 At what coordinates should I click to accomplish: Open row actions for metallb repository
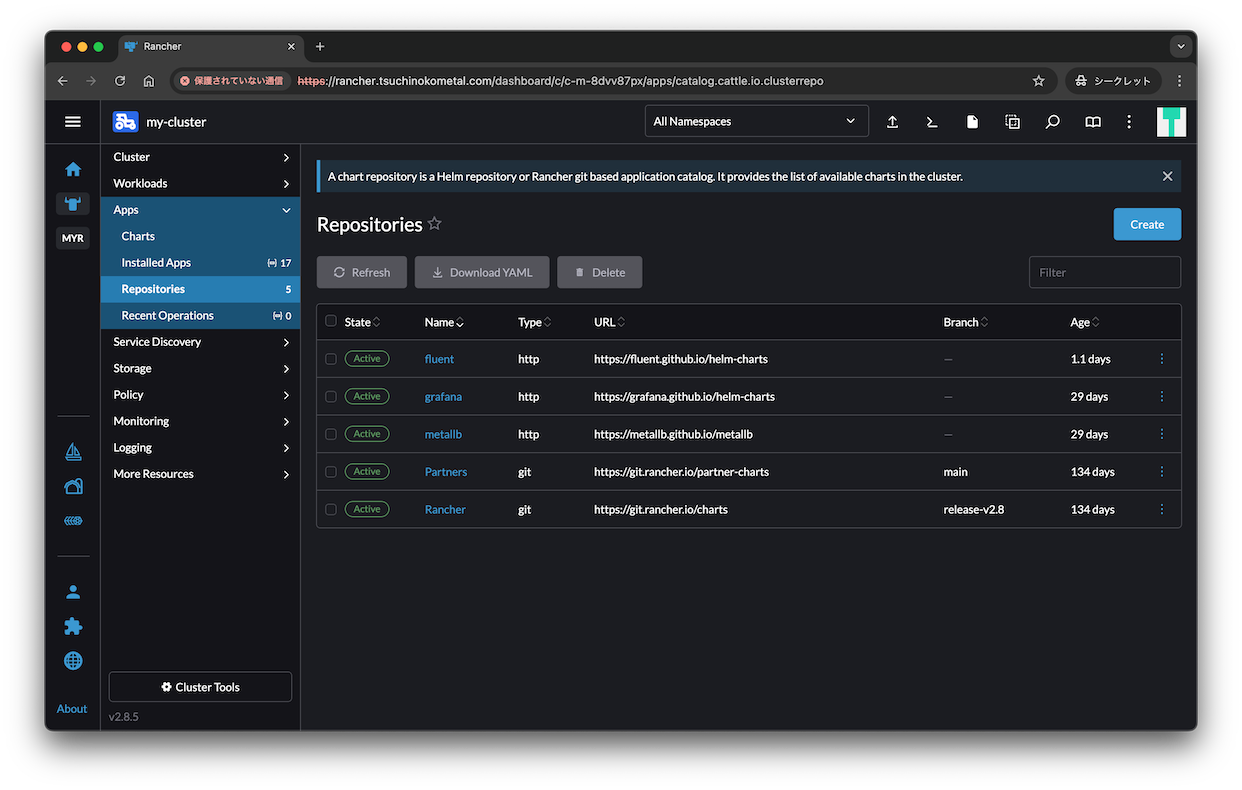(1161, 434)
